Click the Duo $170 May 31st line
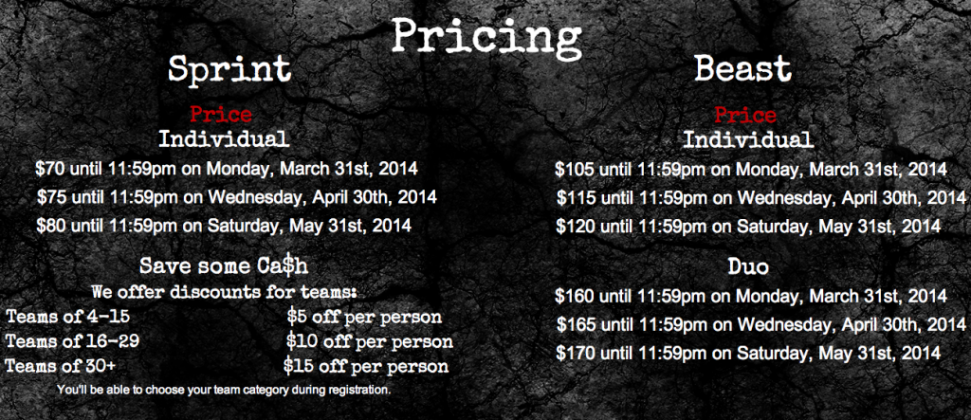 point(748,353)
